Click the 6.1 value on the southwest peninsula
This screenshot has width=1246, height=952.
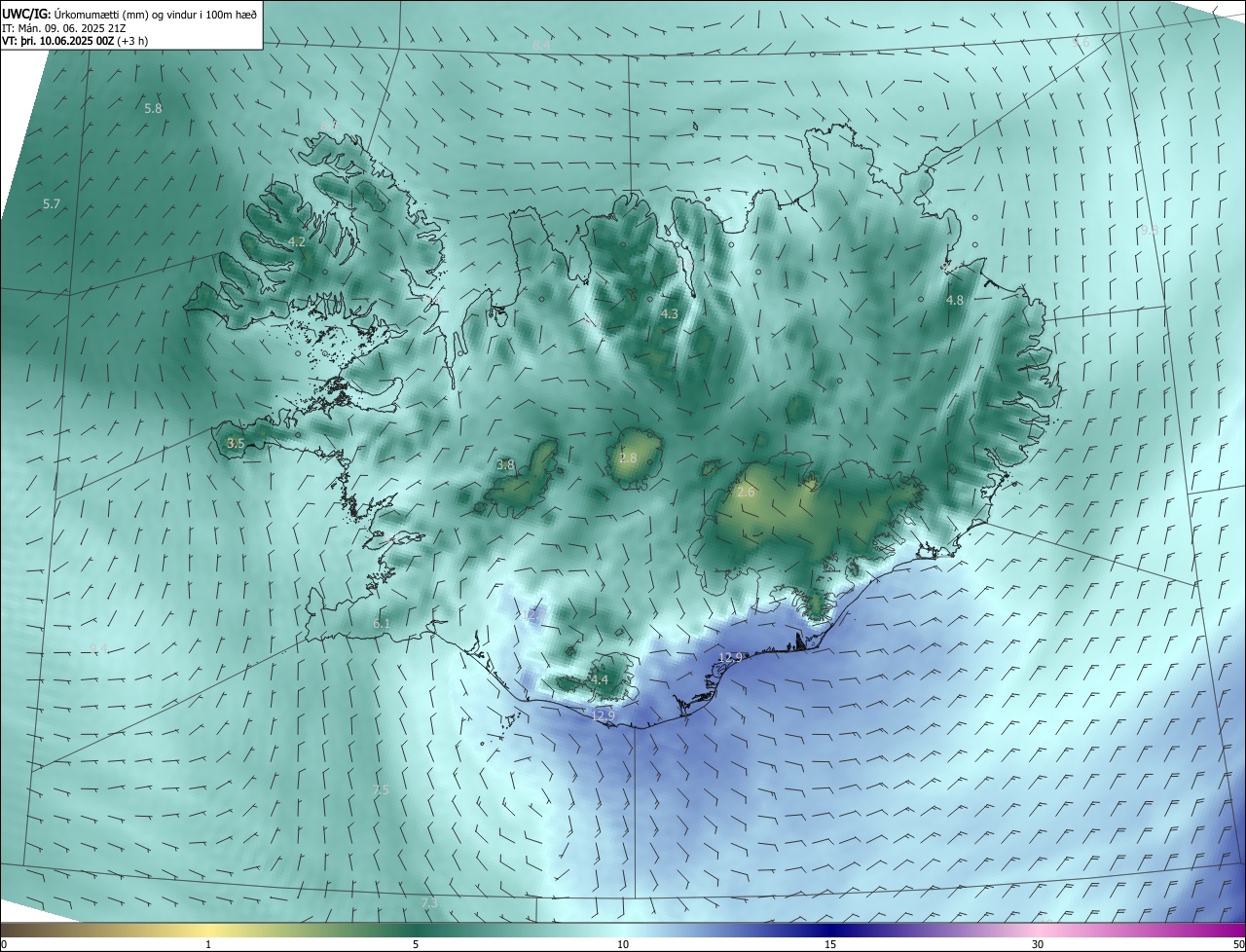click(381, 624)
